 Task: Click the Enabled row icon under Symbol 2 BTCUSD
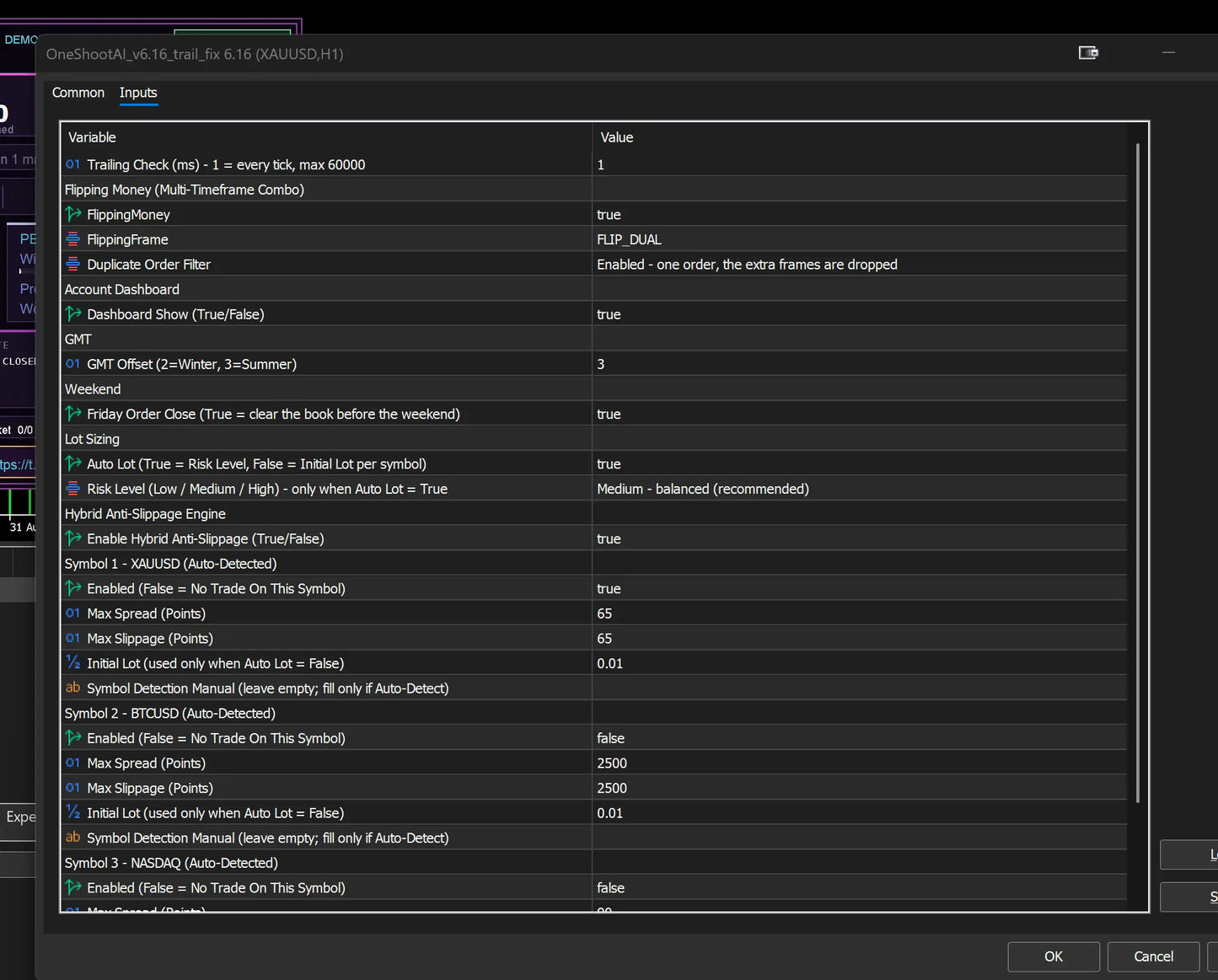tap(73, 738)
